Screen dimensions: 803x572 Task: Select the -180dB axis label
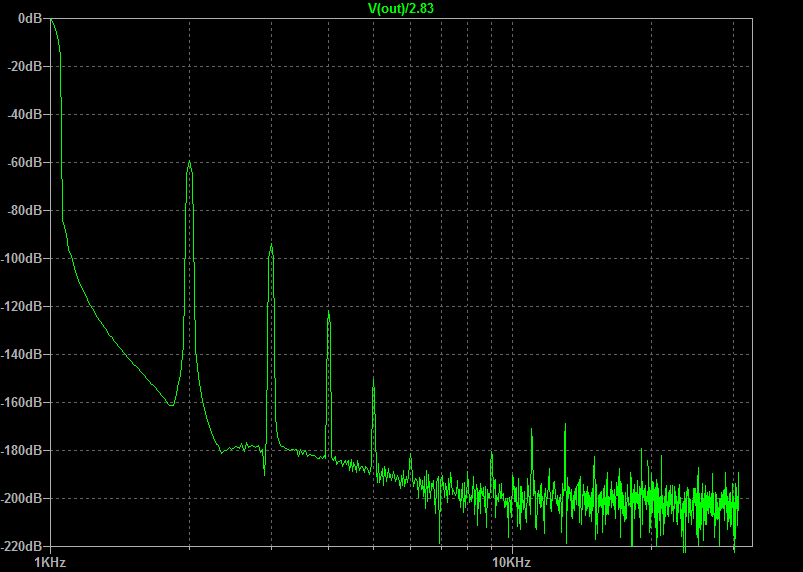22,451
